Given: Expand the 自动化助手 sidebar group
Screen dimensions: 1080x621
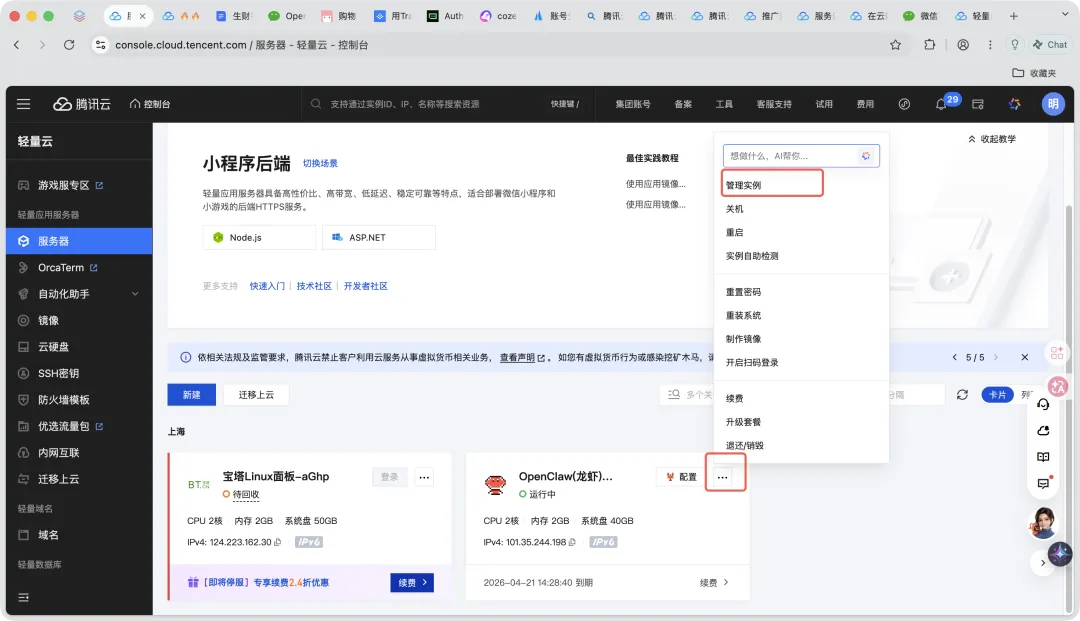Looking at the screenshot, I should pyautogui.click(x=79, y=294).
